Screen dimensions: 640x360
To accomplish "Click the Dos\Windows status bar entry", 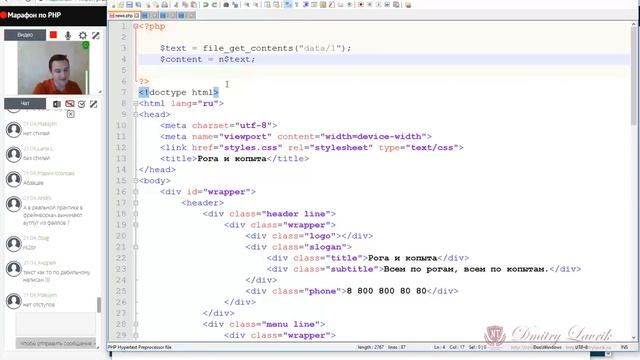I will (x=547, y=347).
